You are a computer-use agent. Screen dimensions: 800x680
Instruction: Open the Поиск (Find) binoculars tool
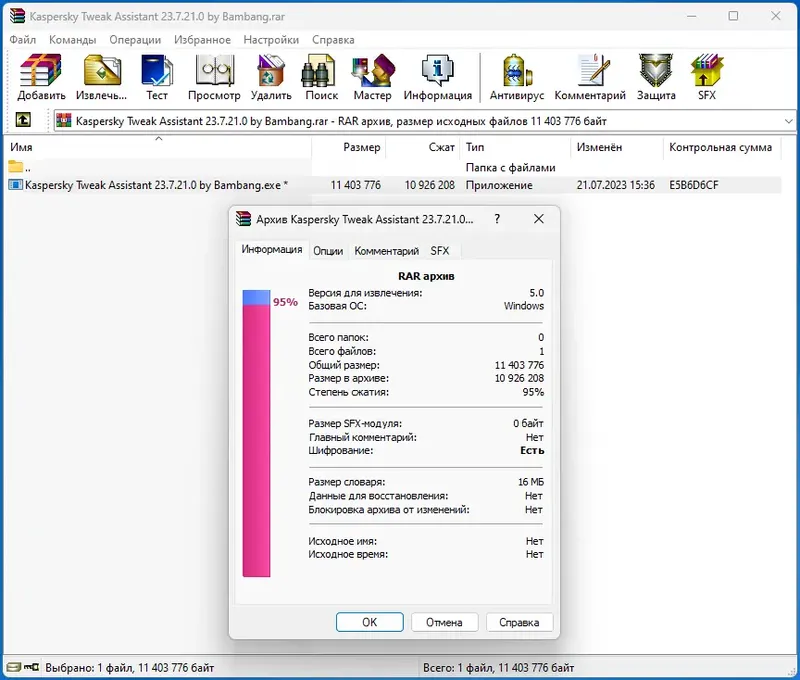tap(321, 77)
